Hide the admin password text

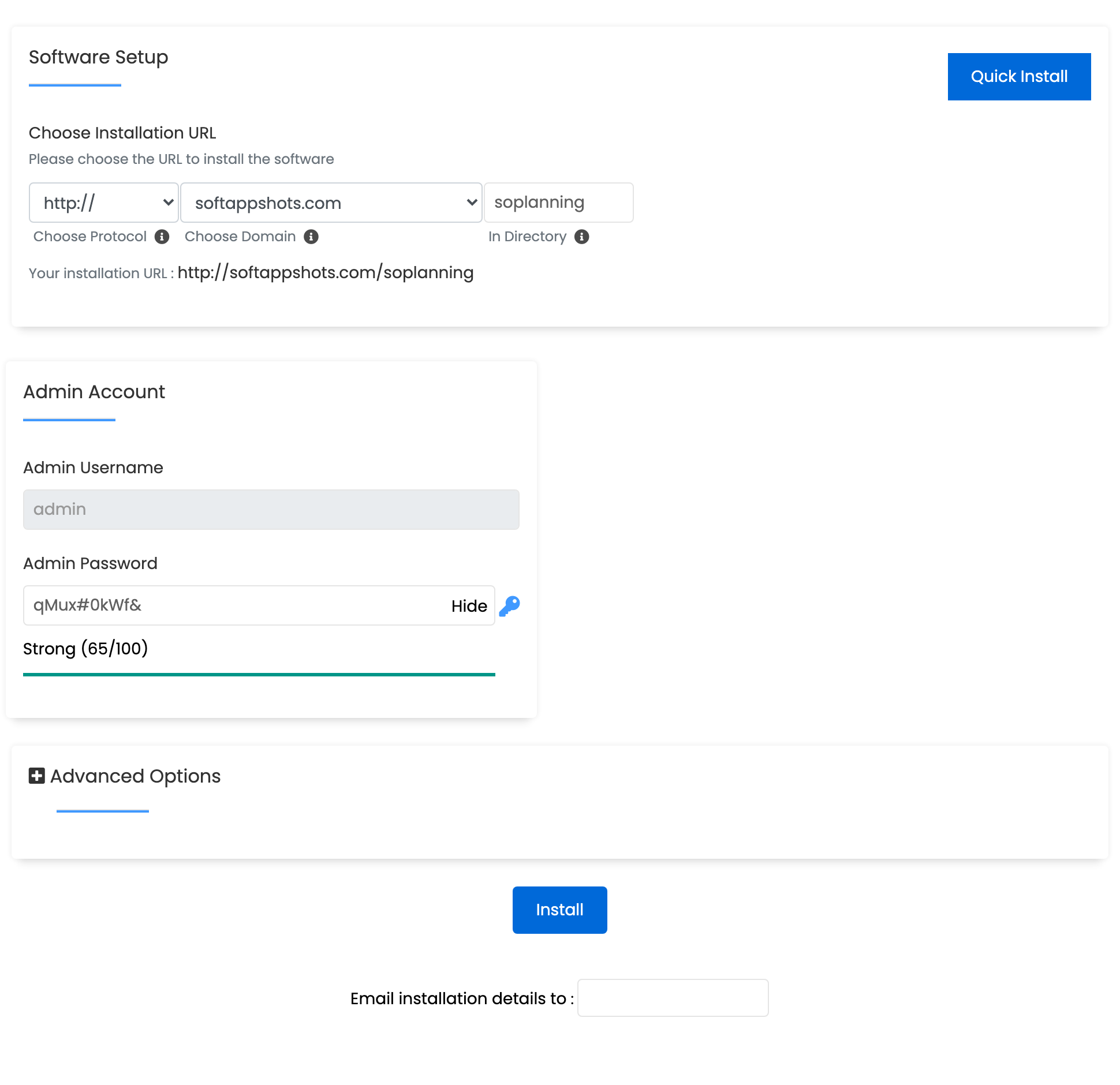click(468, 605)
